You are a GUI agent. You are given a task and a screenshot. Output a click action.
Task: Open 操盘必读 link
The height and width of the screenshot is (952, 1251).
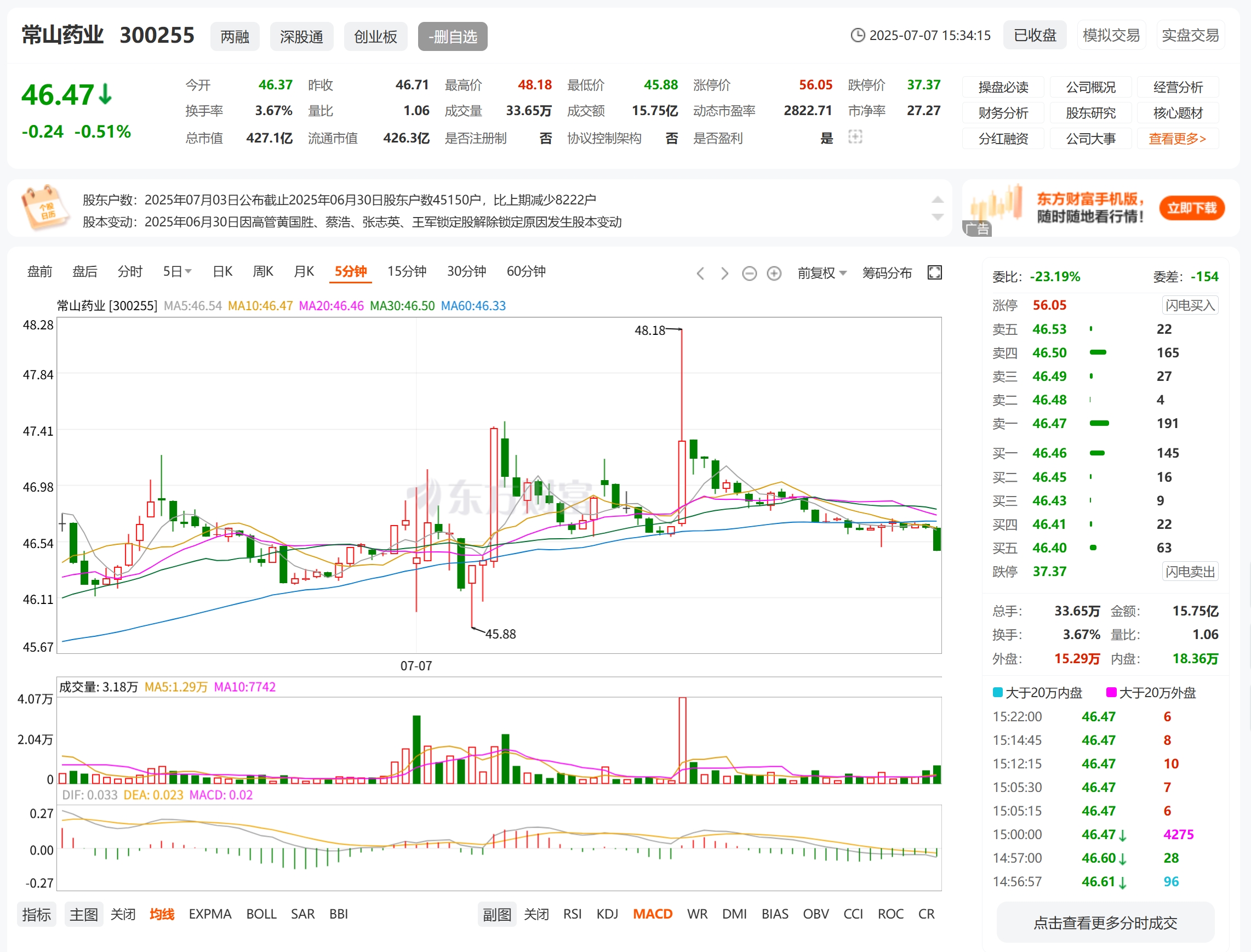click(x=1003, y=87)
